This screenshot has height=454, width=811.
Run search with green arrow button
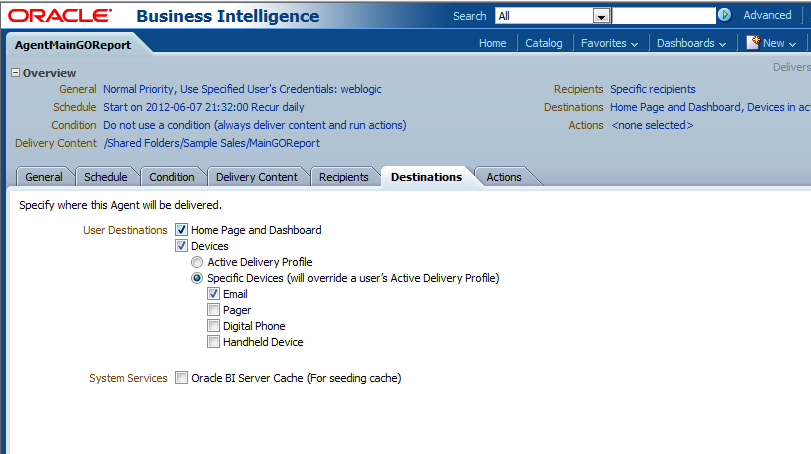pyautogui.click(x=725, y=15)
